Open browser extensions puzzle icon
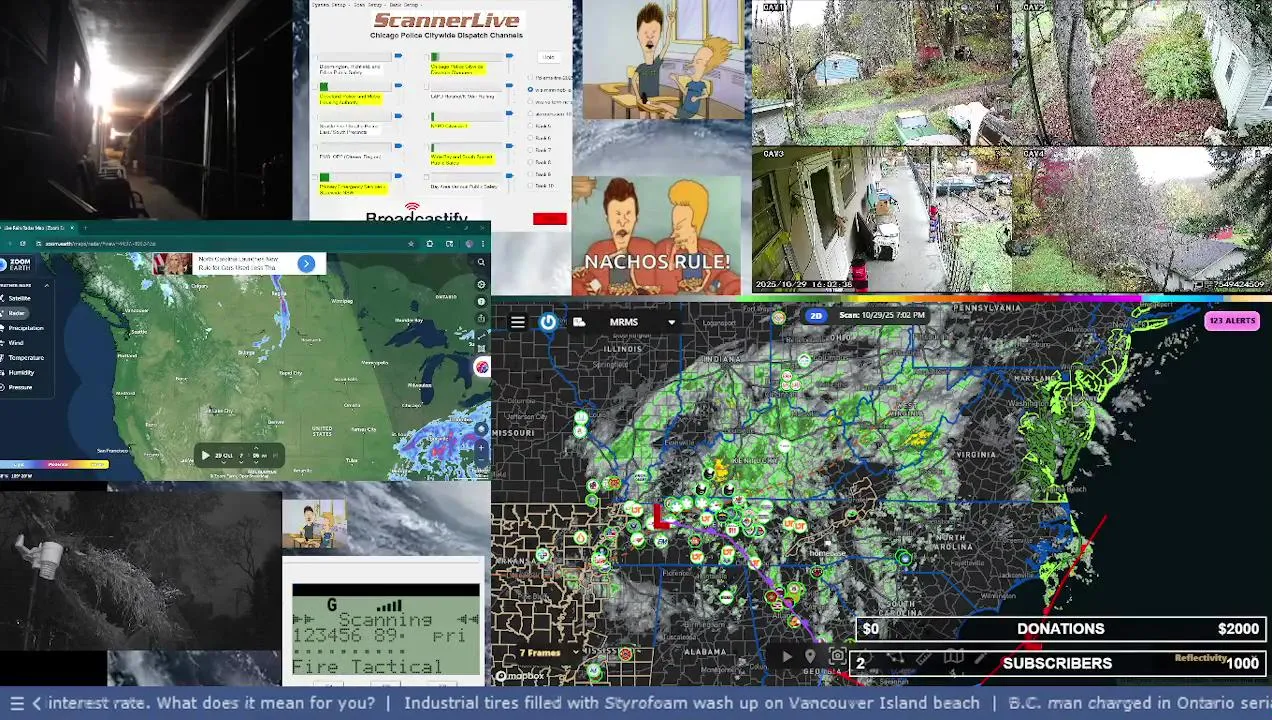The image size is (1272, 720). 429,244
